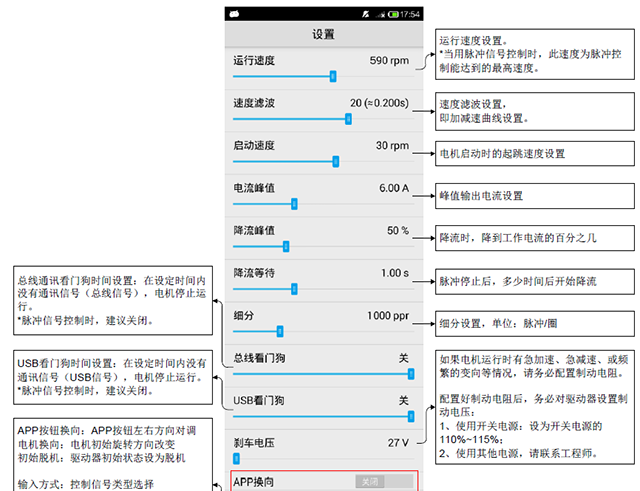Click the 27 V brake voltage value
Image resolution: width=640 pixels, height=491 pixels.
398,443
